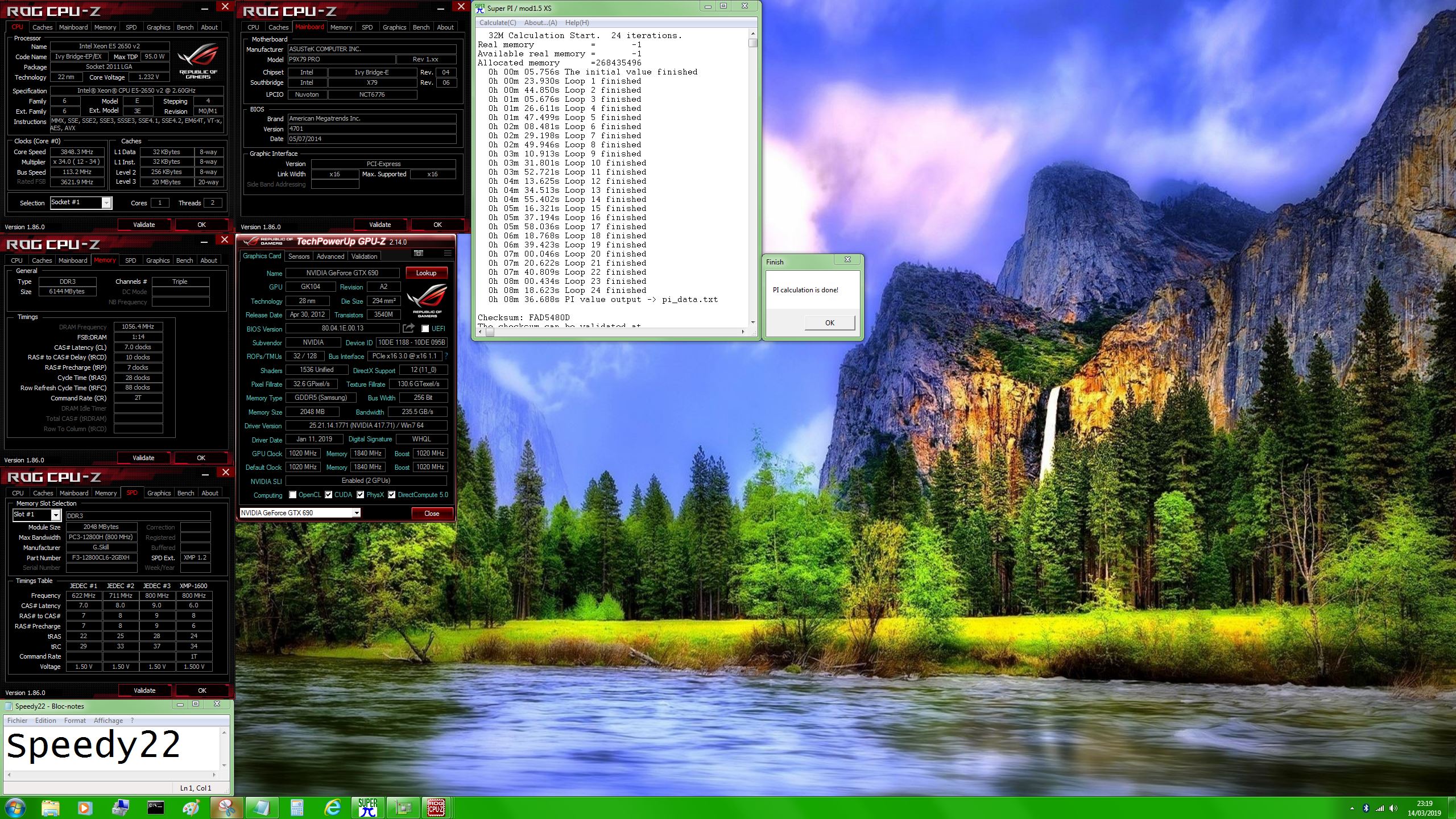Click the Part Number F3-12800CL6-2GBXH field
This screenshot has height=819, width=1456.
click(101, 558)
